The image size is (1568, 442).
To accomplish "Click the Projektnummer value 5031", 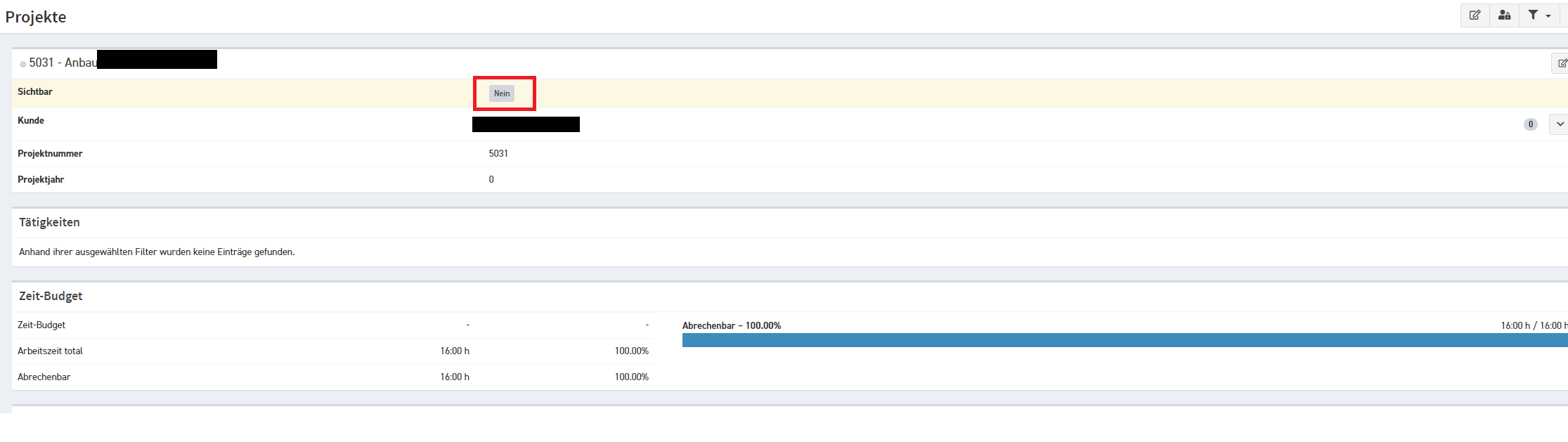I will 498,153.
